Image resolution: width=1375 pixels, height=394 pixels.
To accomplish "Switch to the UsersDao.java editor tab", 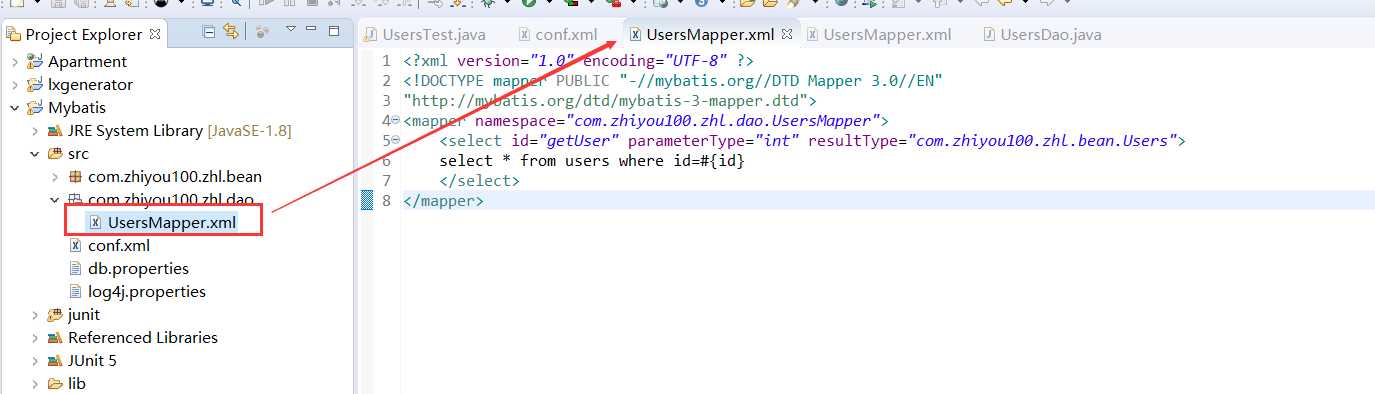I will pyautogui.click(x=1042, y=34).
